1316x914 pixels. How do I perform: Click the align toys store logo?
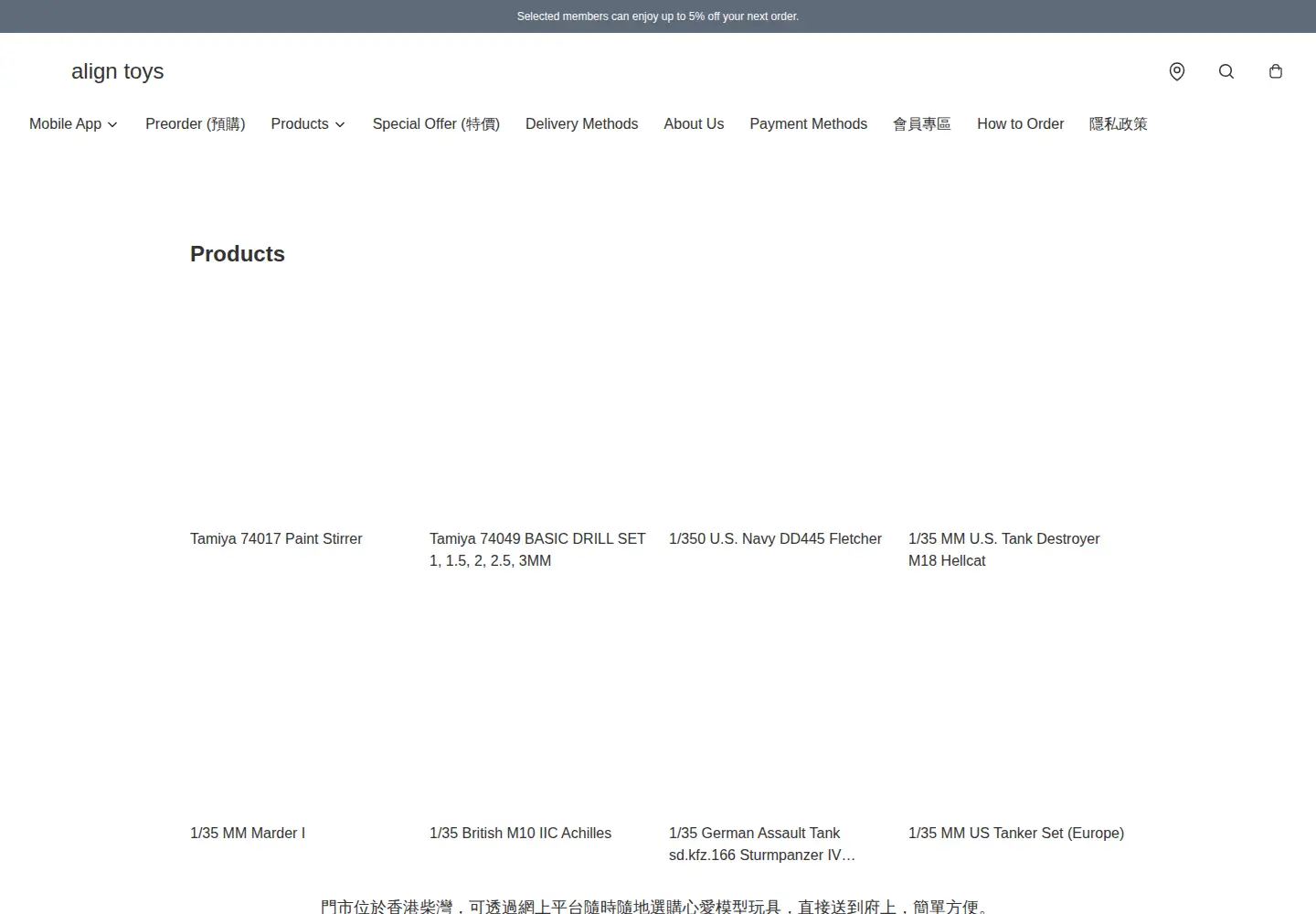118,71
